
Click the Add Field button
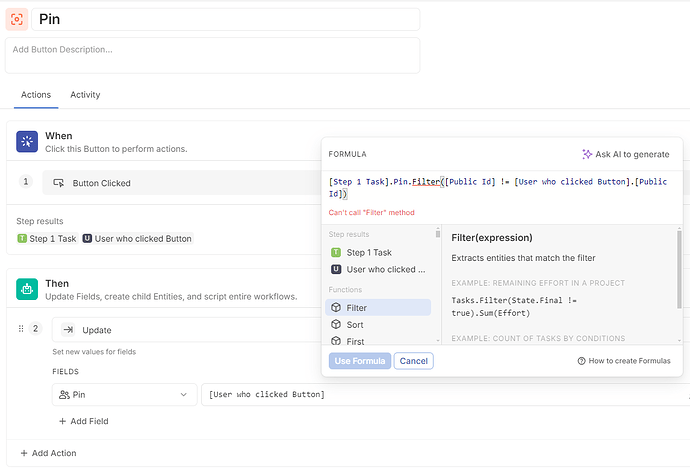(83, 422)
